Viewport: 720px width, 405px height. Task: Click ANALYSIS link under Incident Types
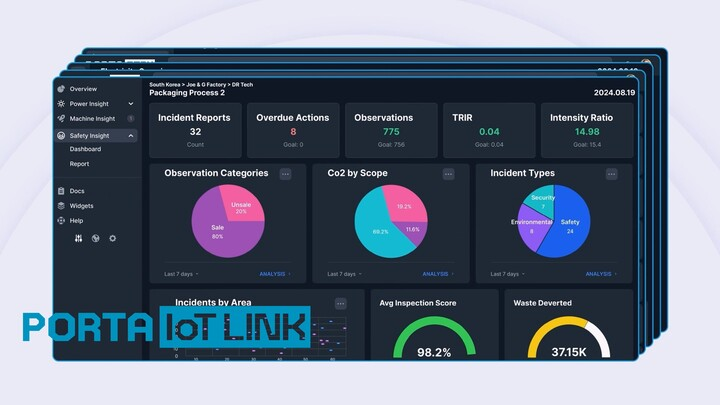tap(601, 274)
